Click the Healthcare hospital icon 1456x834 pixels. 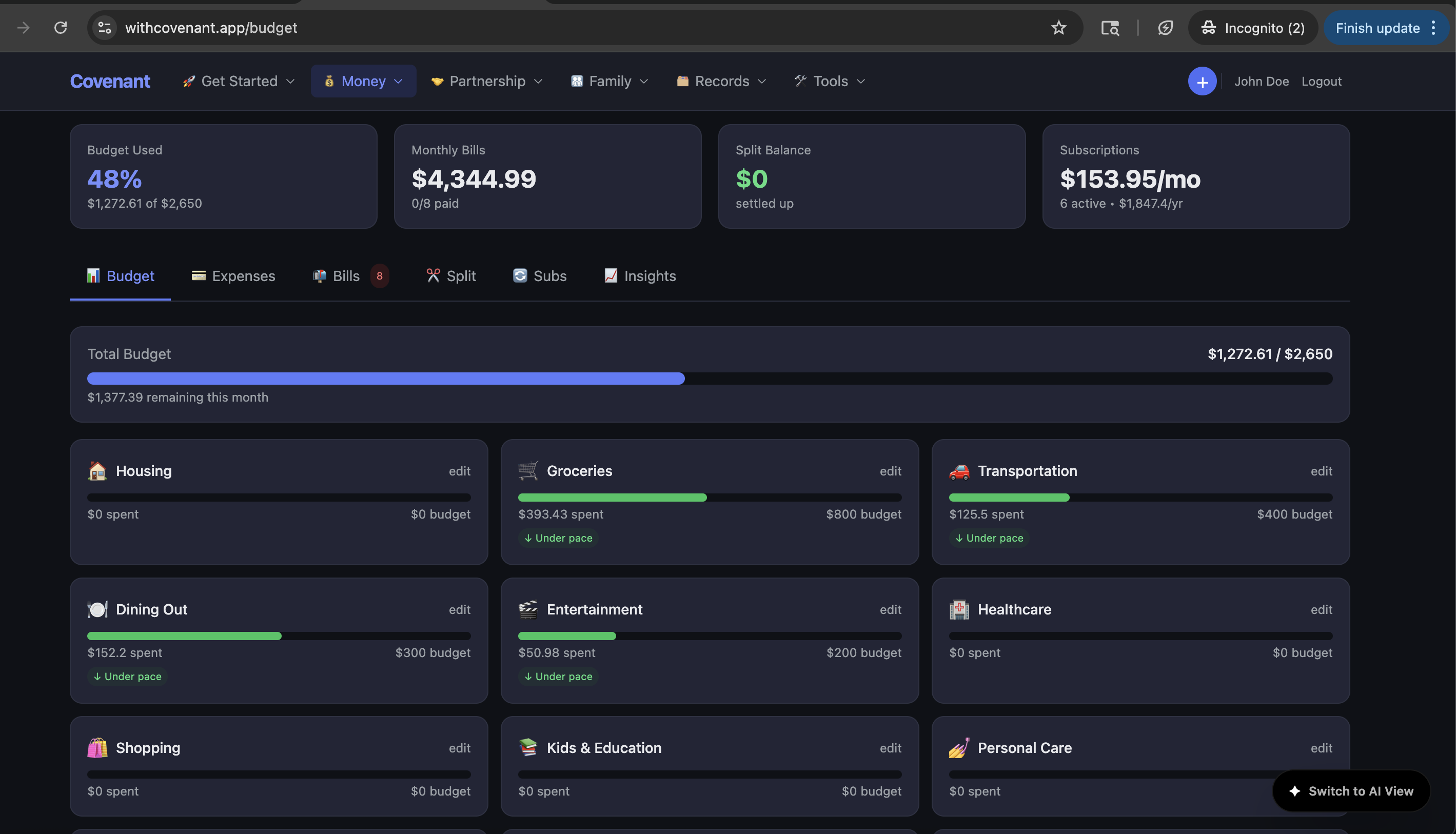tap(959, 609)
